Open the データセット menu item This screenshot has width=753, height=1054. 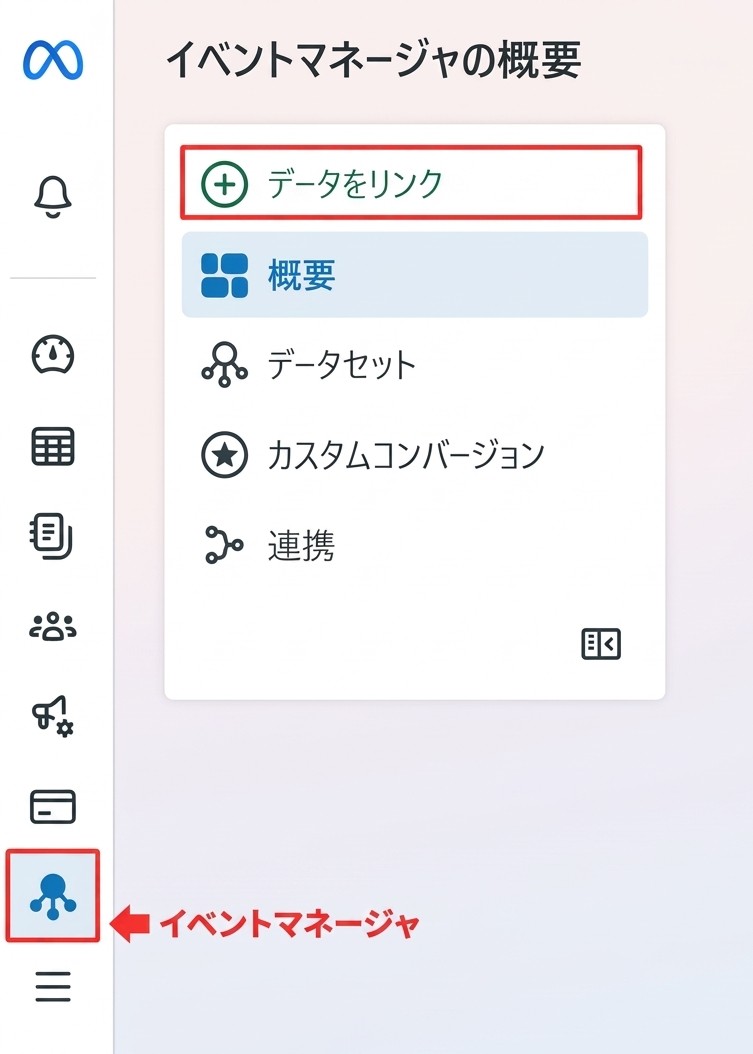(x=415, y=364)
